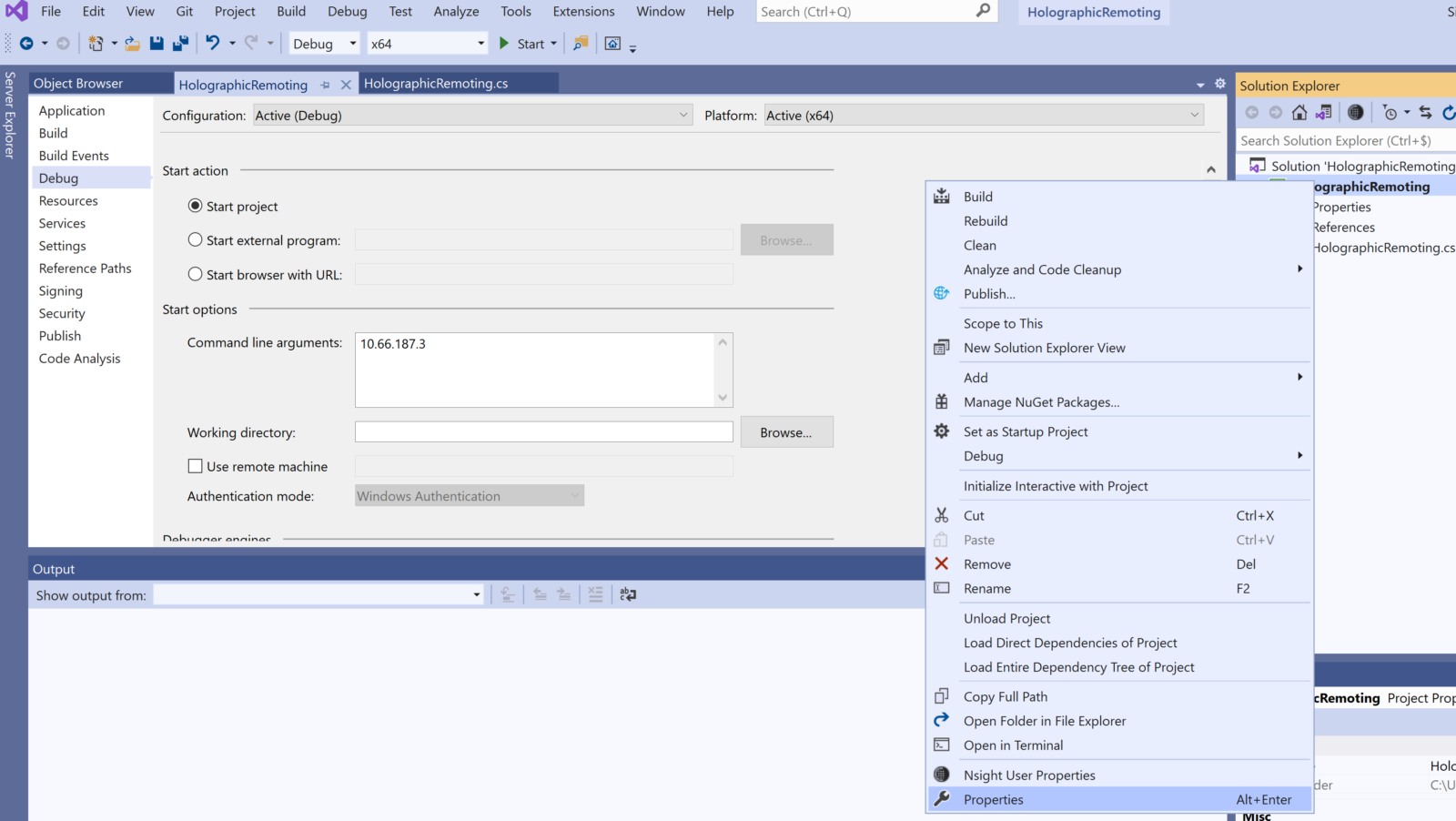
Task: Click Solution Explorer Home icon
Action: point(1299,112)
